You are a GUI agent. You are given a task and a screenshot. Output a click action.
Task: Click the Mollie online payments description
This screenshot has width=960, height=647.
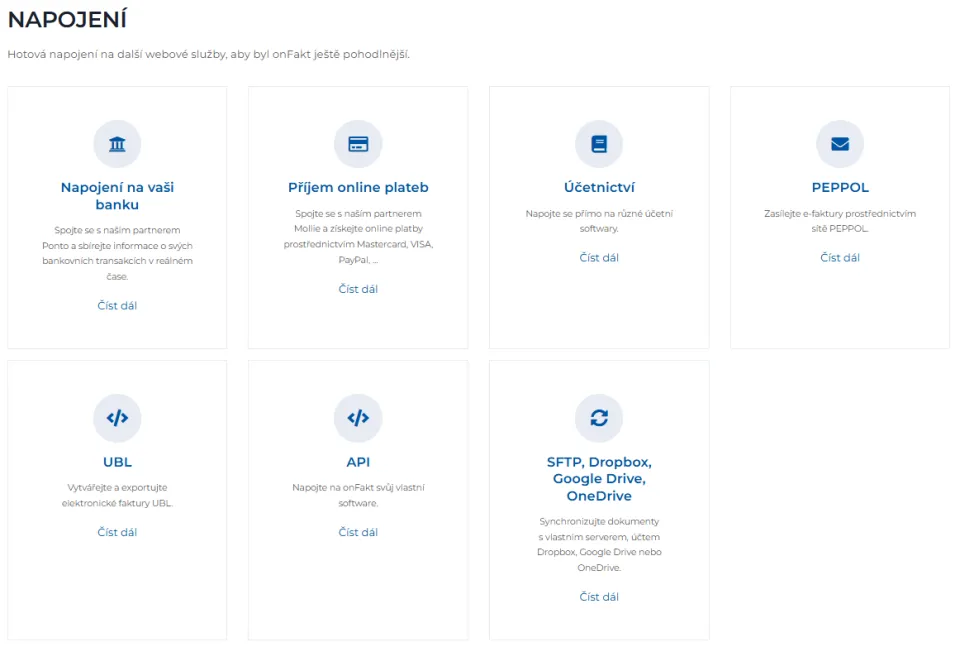click(x=358, y=236)
